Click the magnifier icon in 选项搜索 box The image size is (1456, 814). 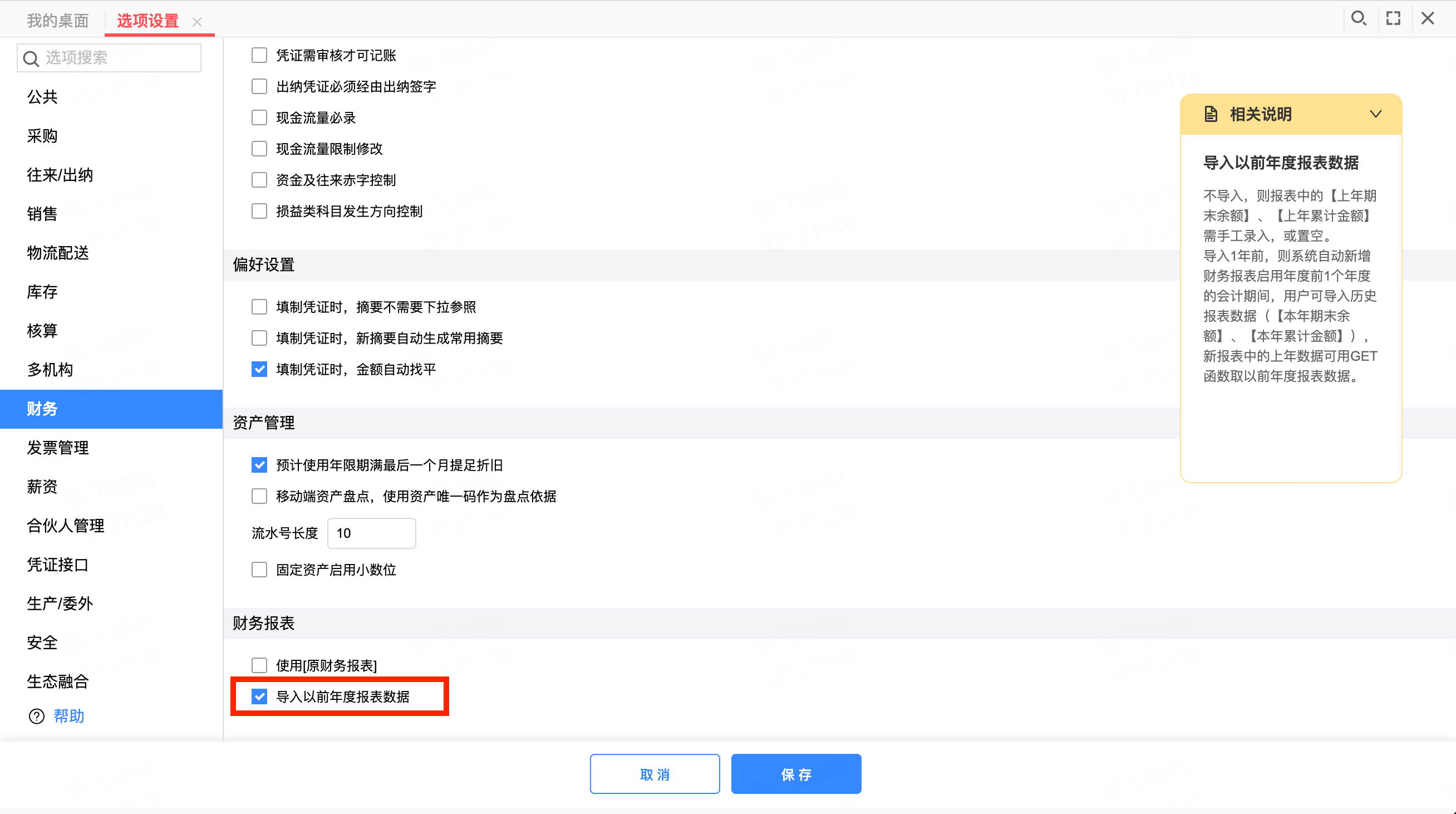(x=31, y=58)
